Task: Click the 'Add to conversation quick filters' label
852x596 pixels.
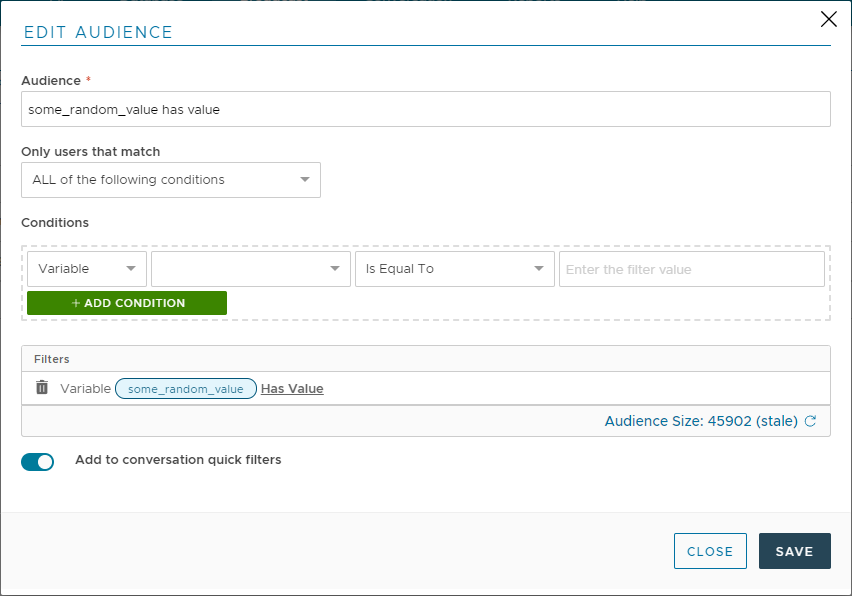Action: click(x=178, y=460)
